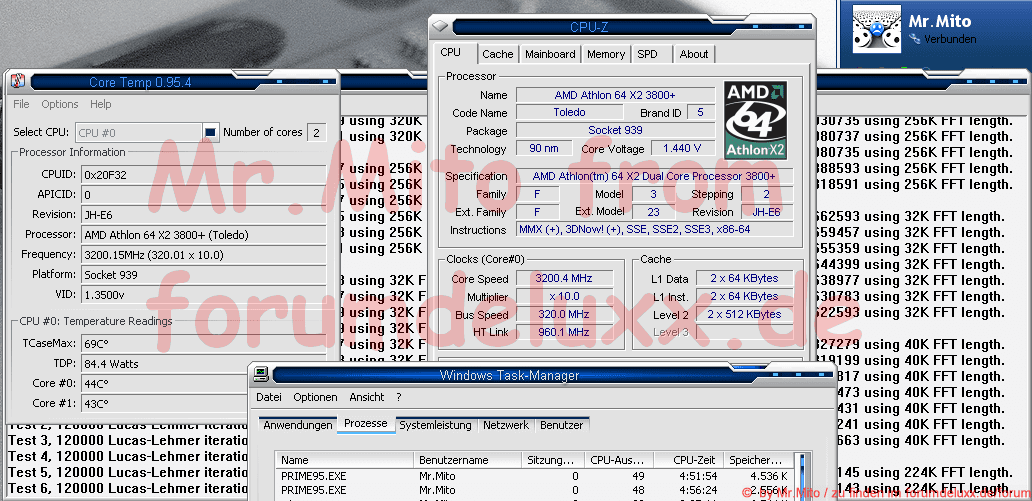Click the Task-Manager process list scrollbar
The height and width of the screenshot is (501, 1032).
800,475
